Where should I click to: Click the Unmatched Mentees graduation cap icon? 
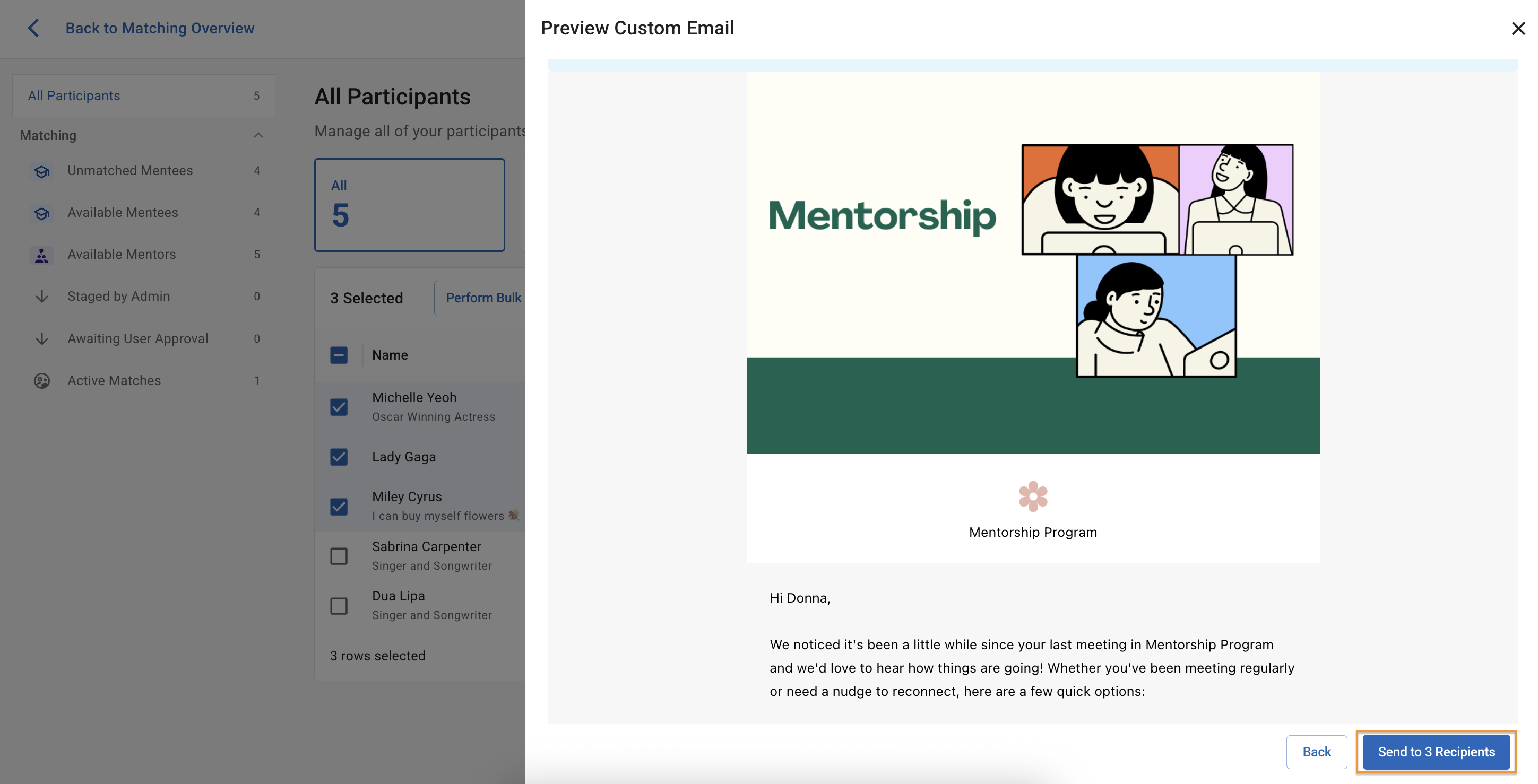coord(41,171)
